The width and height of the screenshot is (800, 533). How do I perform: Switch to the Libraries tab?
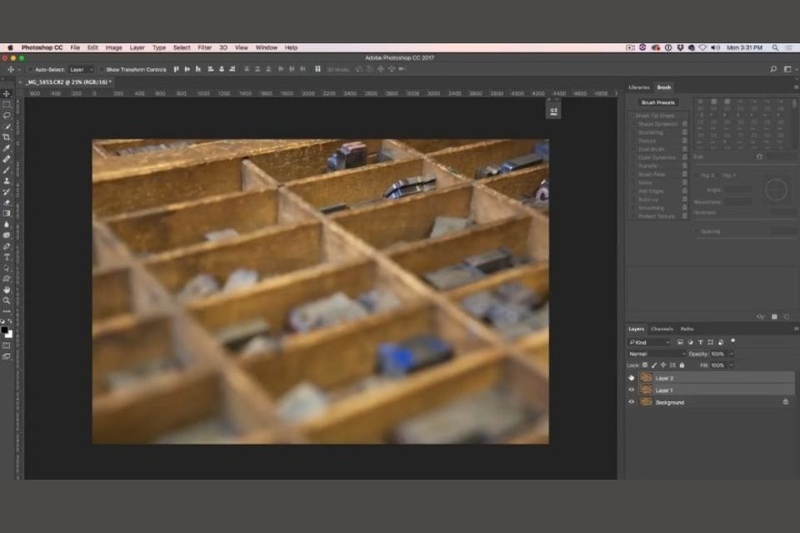click(639, 87)
